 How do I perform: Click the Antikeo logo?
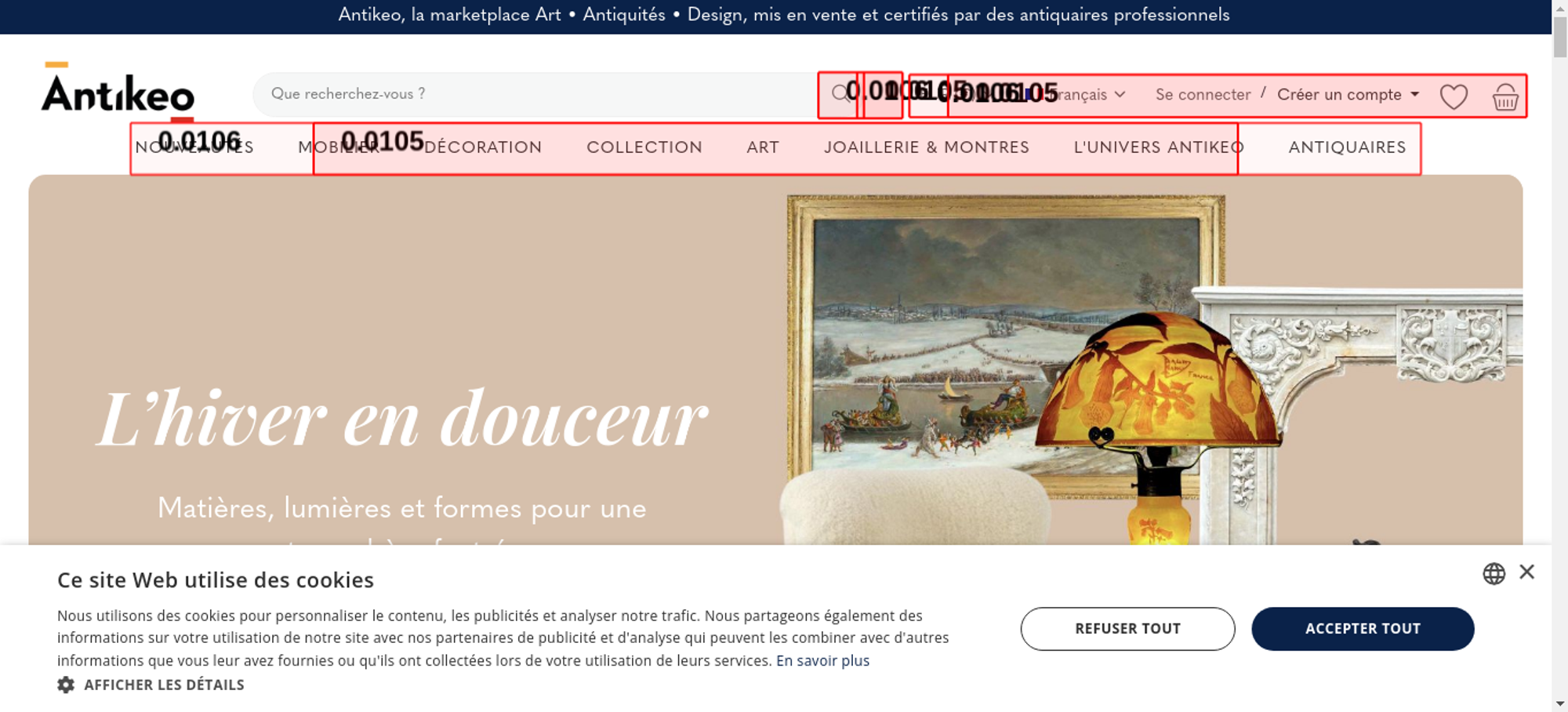pyautogui.click(x=118, y=91)
